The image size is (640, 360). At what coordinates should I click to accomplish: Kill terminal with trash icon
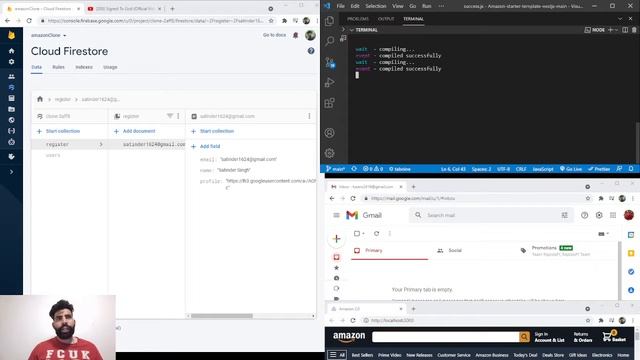point(634,30)
